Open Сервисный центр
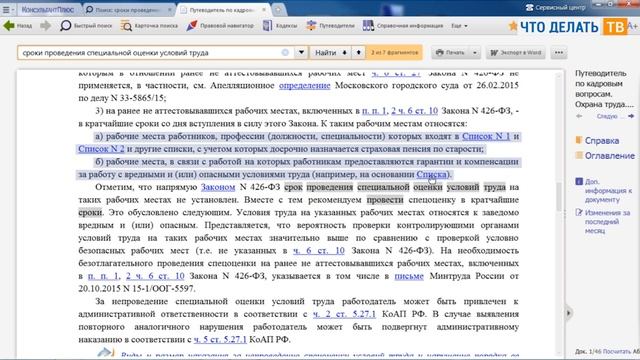Image resolution: width=640 pixels, height=360 pixels. [x=556, y=7]
